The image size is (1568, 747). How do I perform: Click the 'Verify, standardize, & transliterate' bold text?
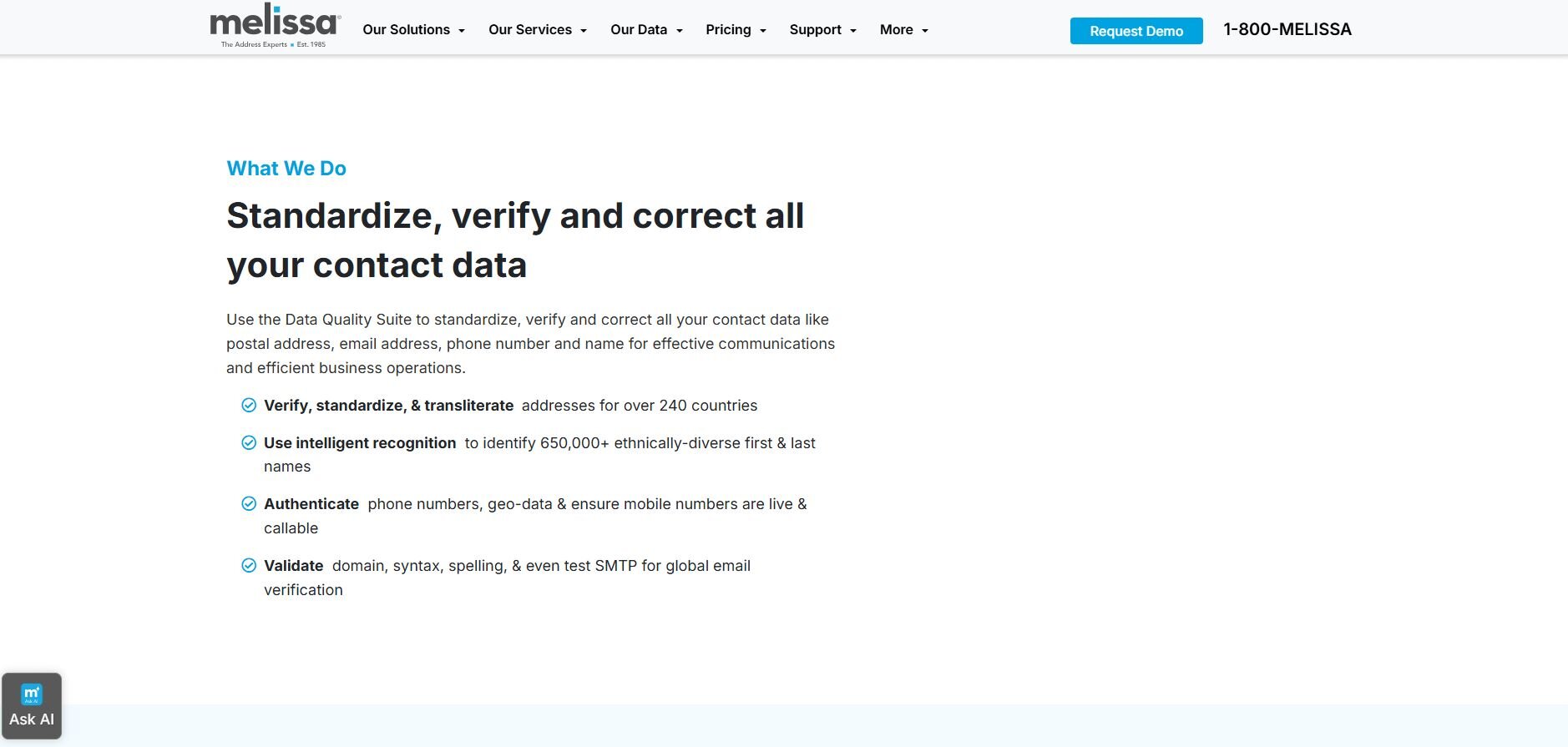[x=388, y=406]
